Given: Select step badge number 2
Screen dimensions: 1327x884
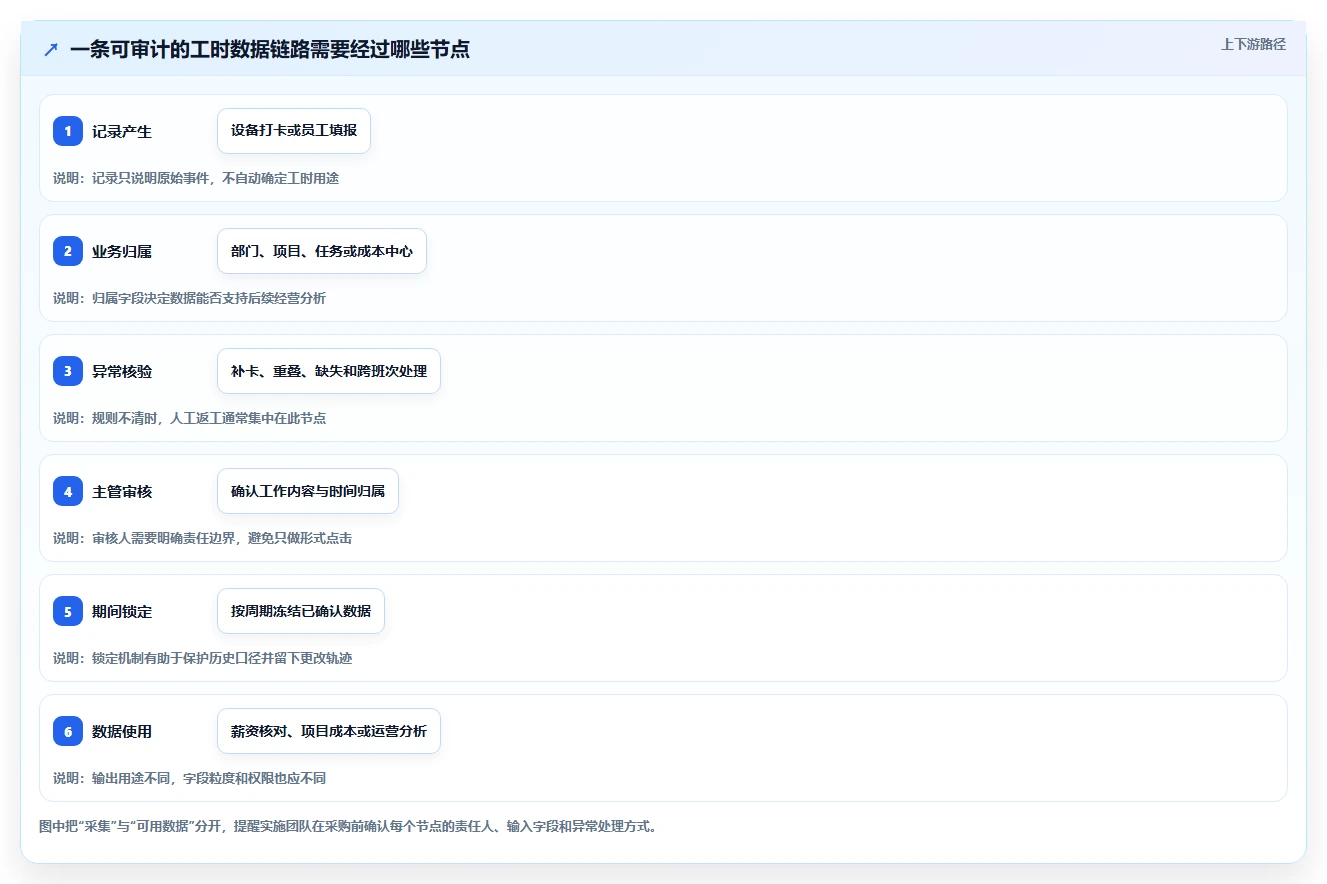Looking at the screenshot, I should (x=68, y=251).
